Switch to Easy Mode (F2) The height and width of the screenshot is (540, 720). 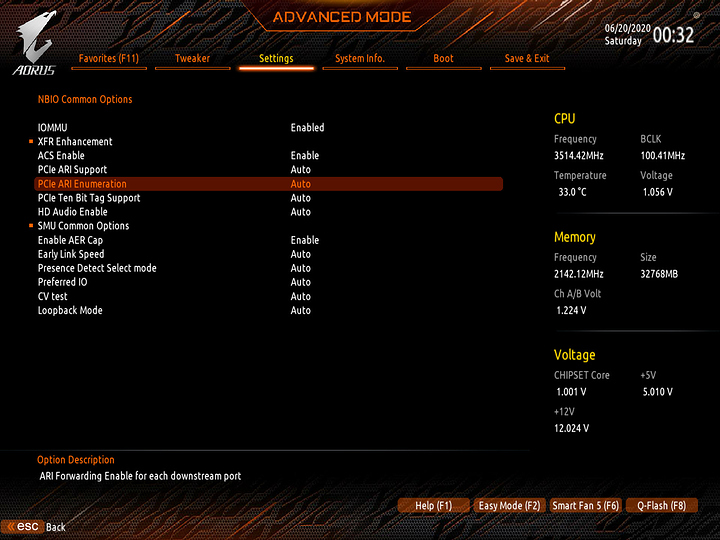point(509,506)
